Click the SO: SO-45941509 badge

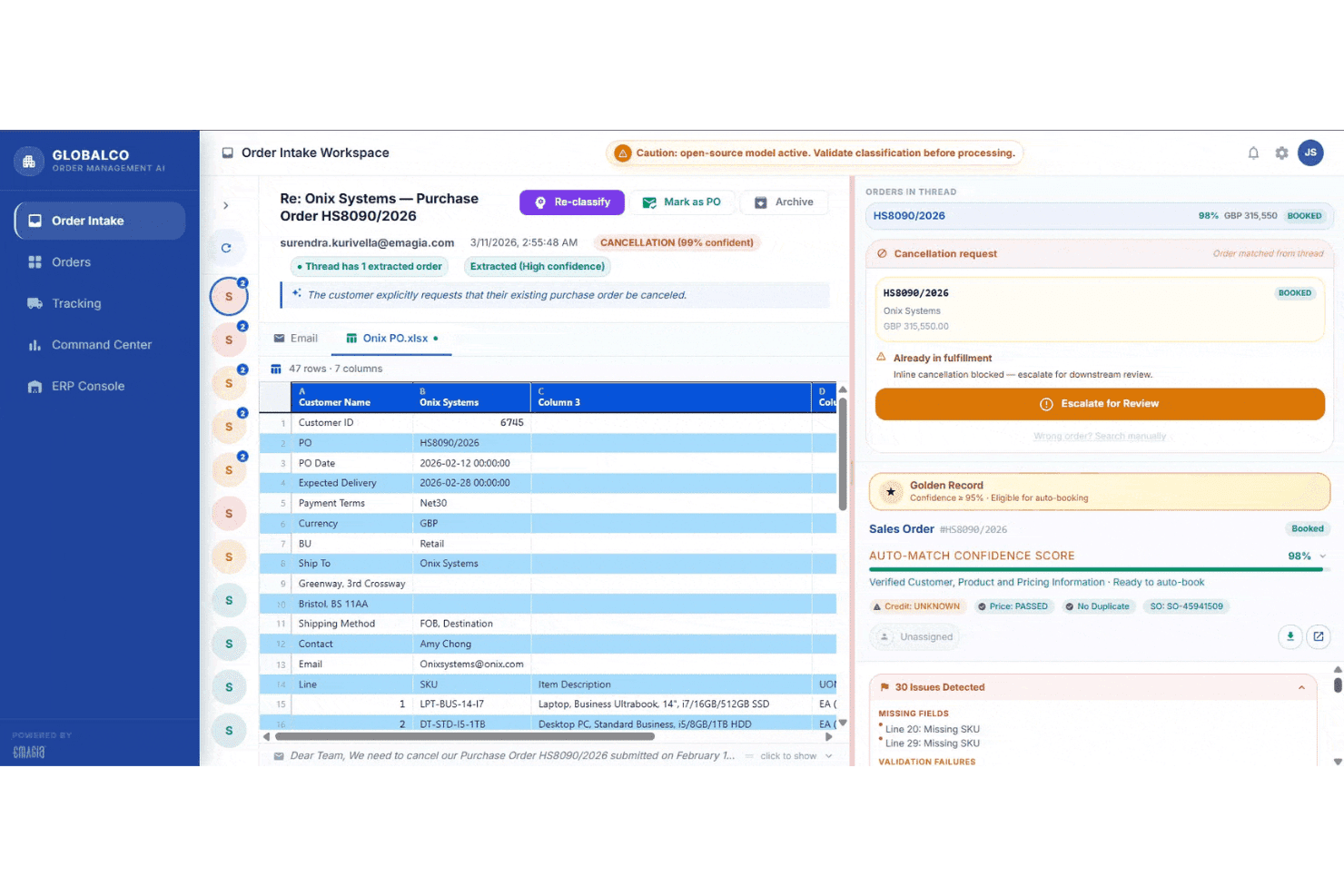1186,606
